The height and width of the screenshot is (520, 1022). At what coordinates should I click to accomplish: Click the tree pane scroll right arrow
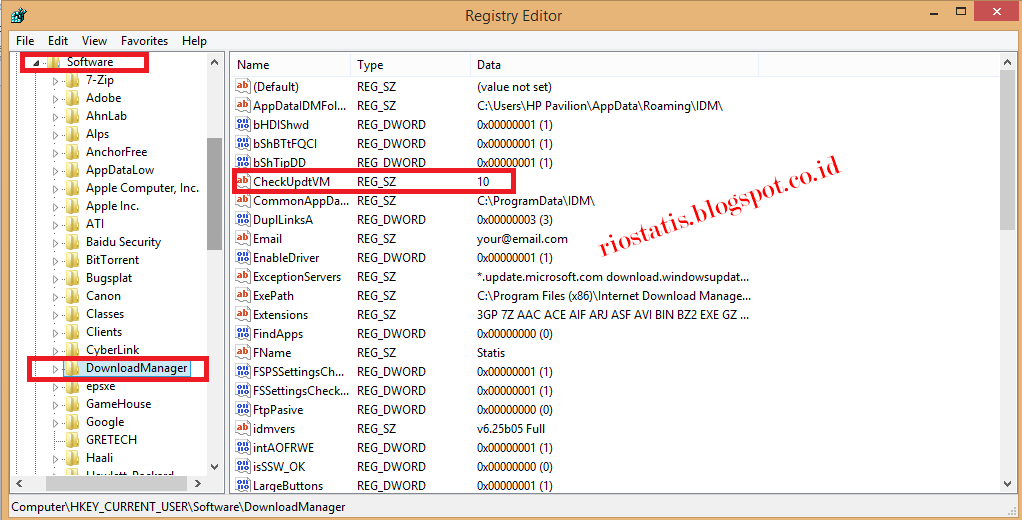(x=198, y=484)
